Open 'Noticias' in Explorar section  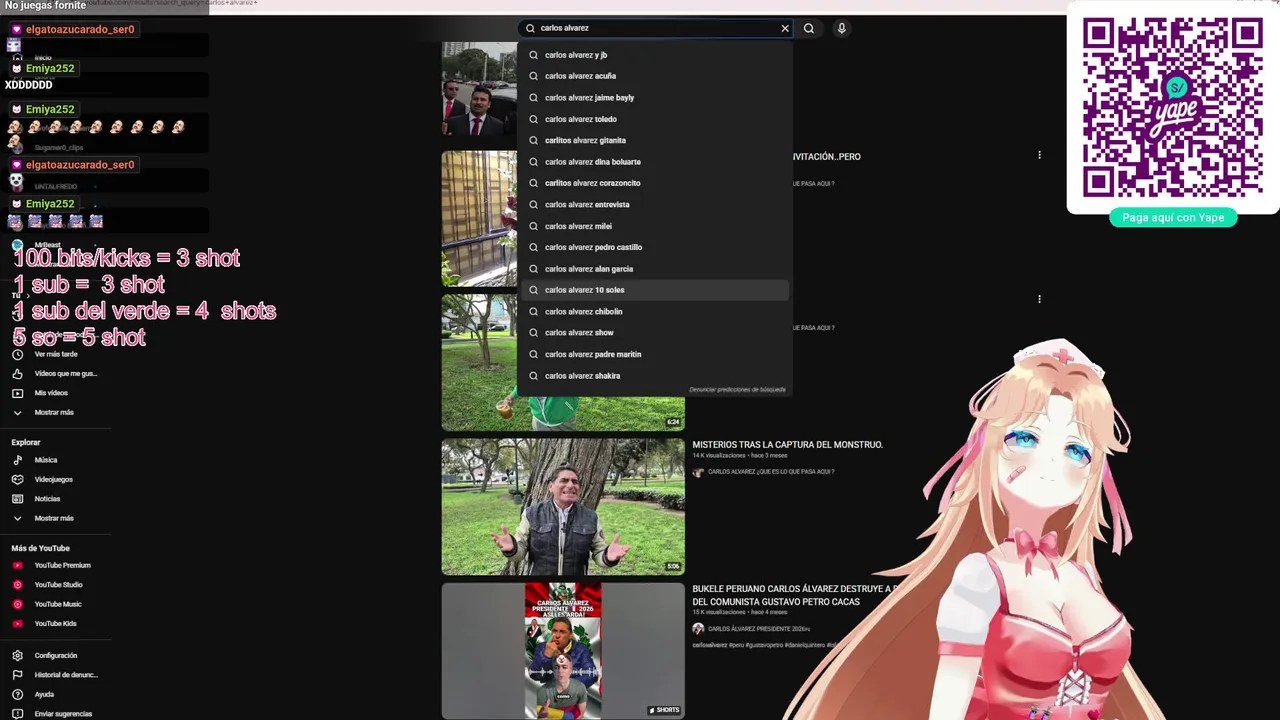click(47, 499)
